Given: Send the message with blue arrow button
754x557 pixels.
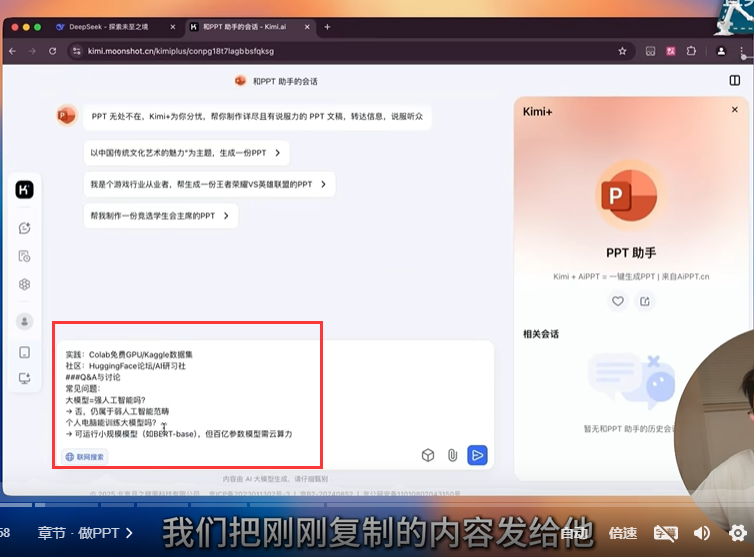Looking at the screenshot, I should click(477, 455).
